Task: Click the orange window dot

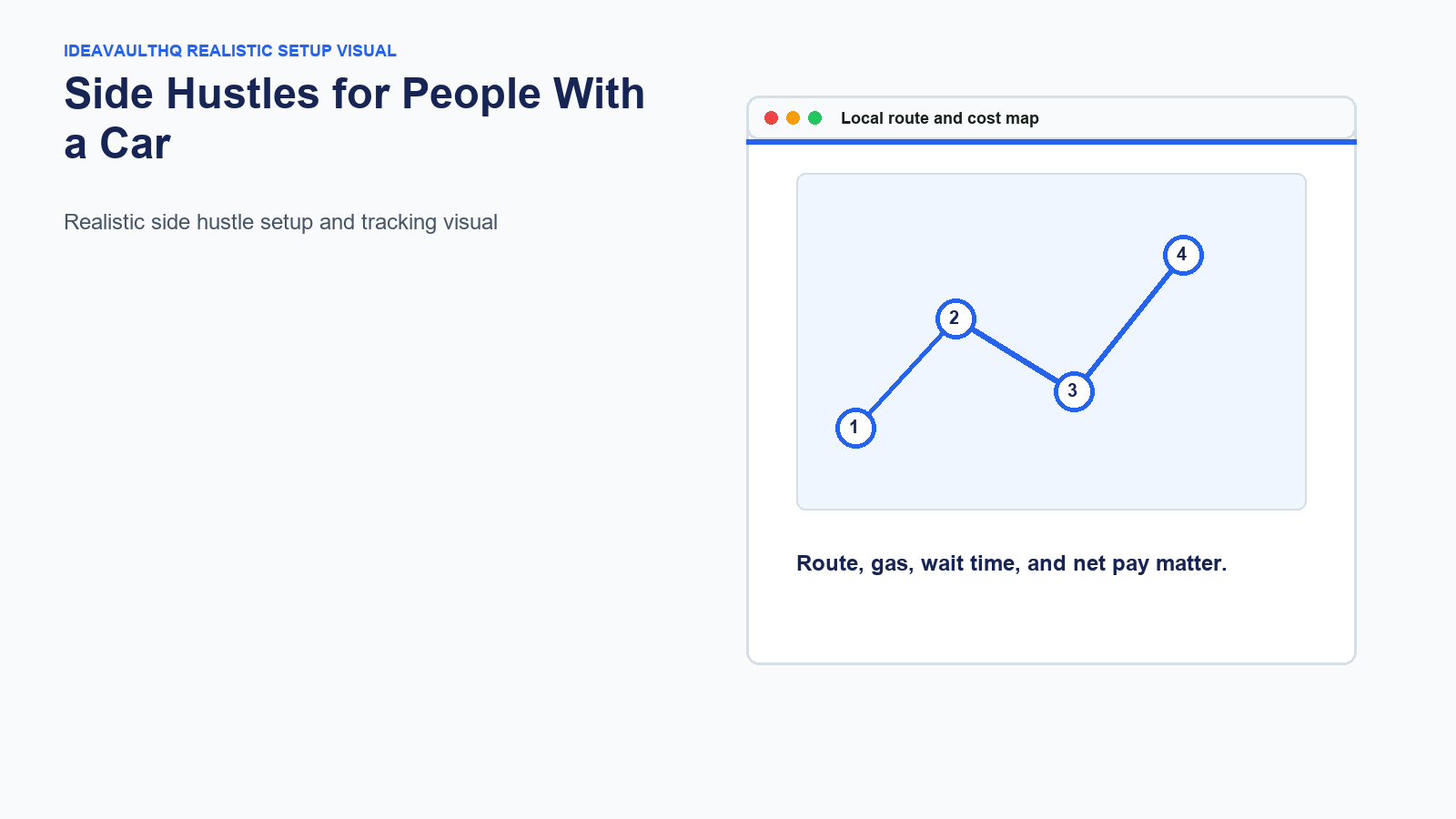Action: 793,118
